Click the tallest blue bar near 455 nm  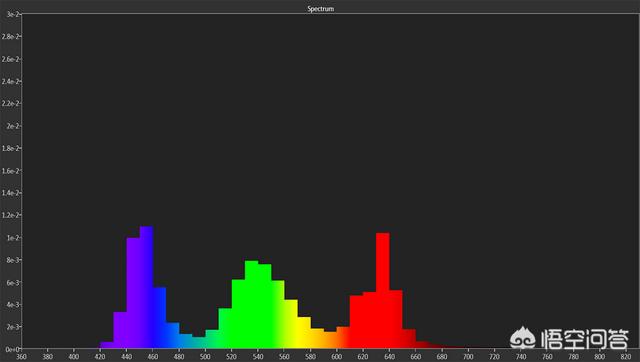pos(147,287)
